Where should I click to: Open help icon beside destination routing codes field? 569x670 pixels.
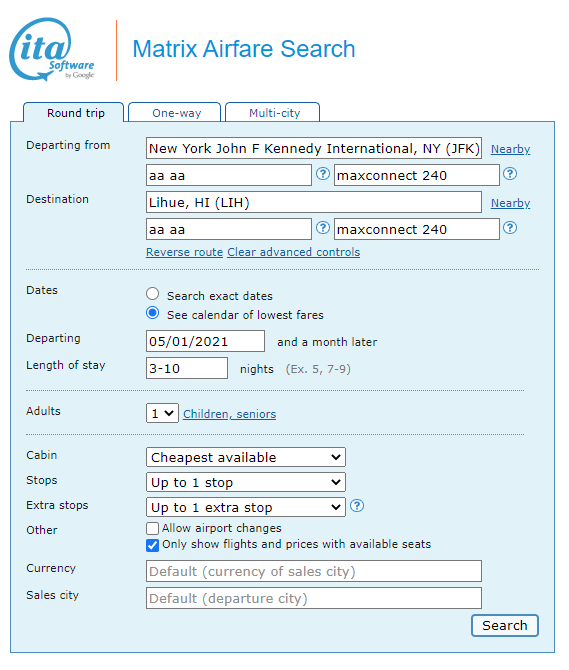coord(323,228)
